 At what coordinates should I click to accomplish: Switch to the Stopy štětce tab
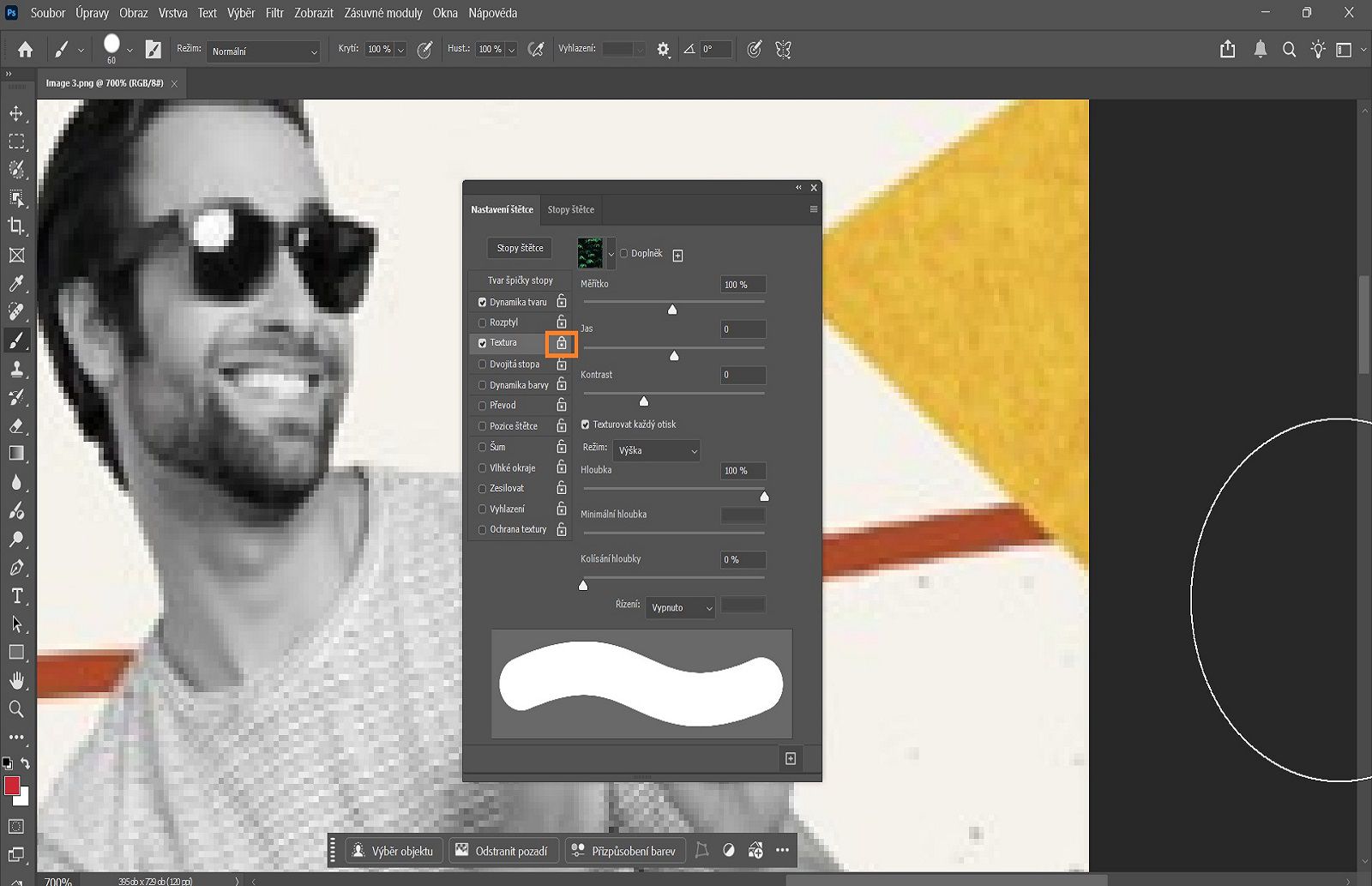coord(569,209)
